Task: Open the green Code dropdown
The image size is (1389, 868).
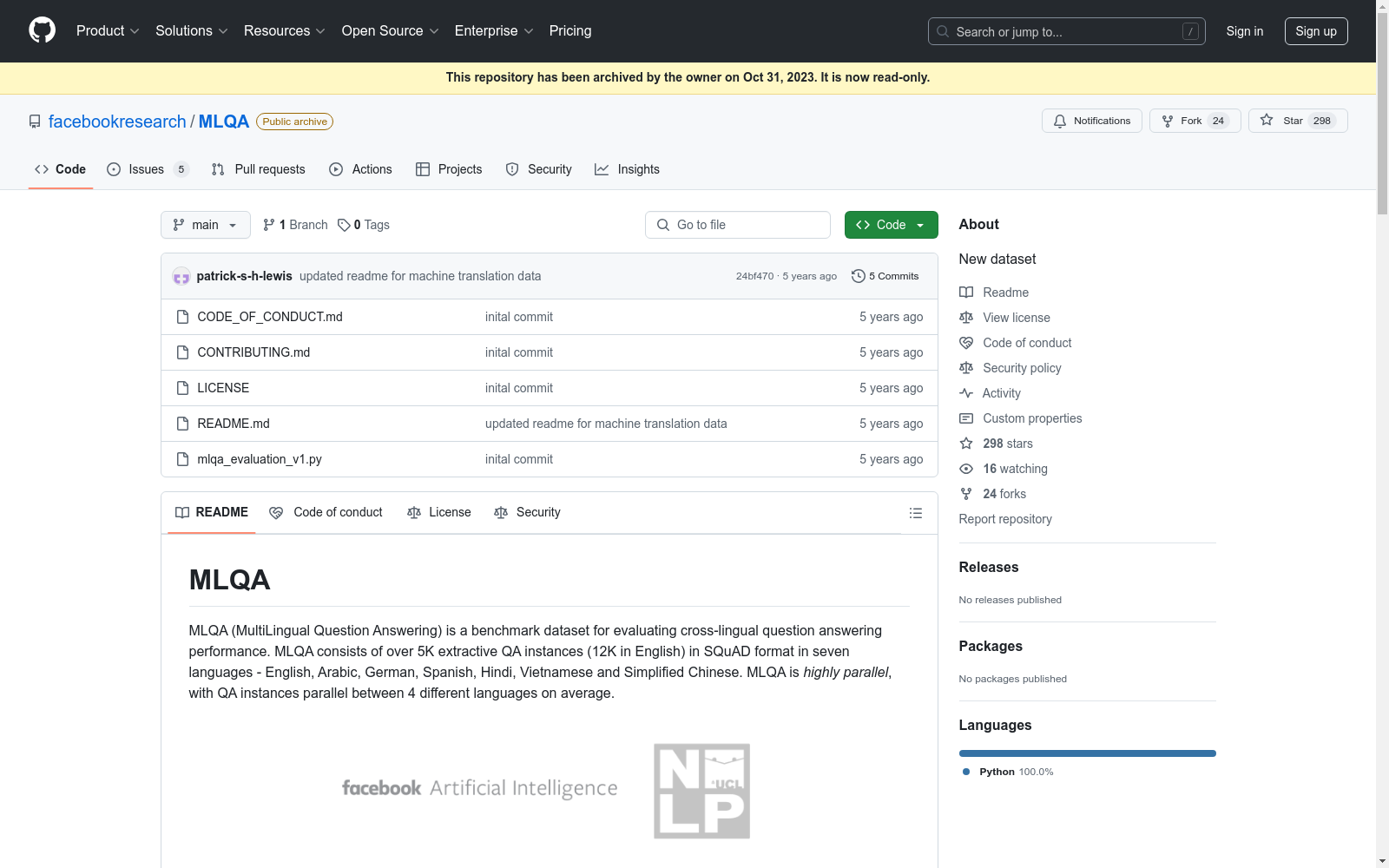Action: (x=891, y=225)
